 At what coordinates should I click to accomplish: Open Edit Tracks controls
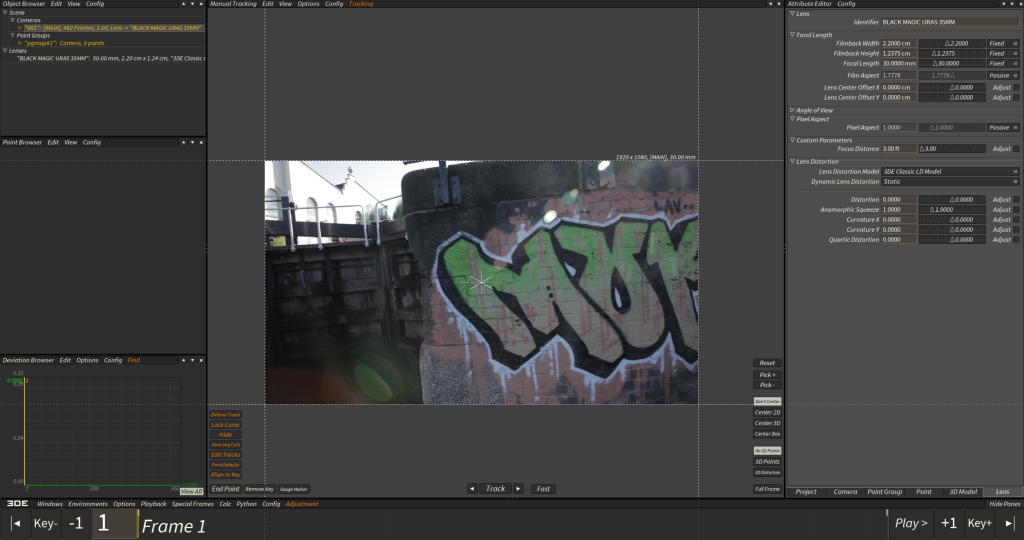point(225,454)
